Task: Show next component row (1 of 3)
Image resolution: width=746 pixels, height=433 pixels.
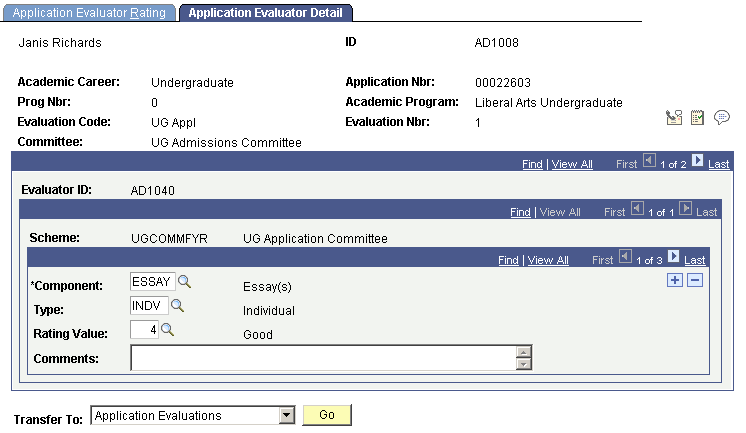Action: [673, 257]
